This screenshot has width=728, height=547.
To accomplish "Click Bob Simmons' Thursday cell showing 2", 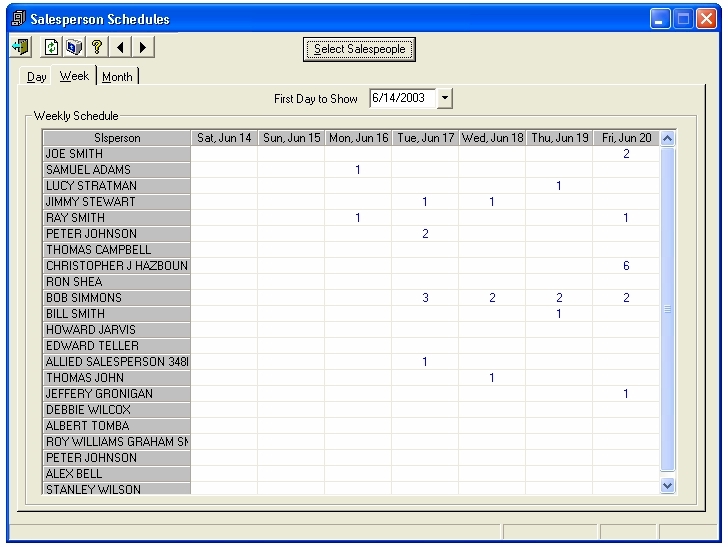I will coord(559,298).
